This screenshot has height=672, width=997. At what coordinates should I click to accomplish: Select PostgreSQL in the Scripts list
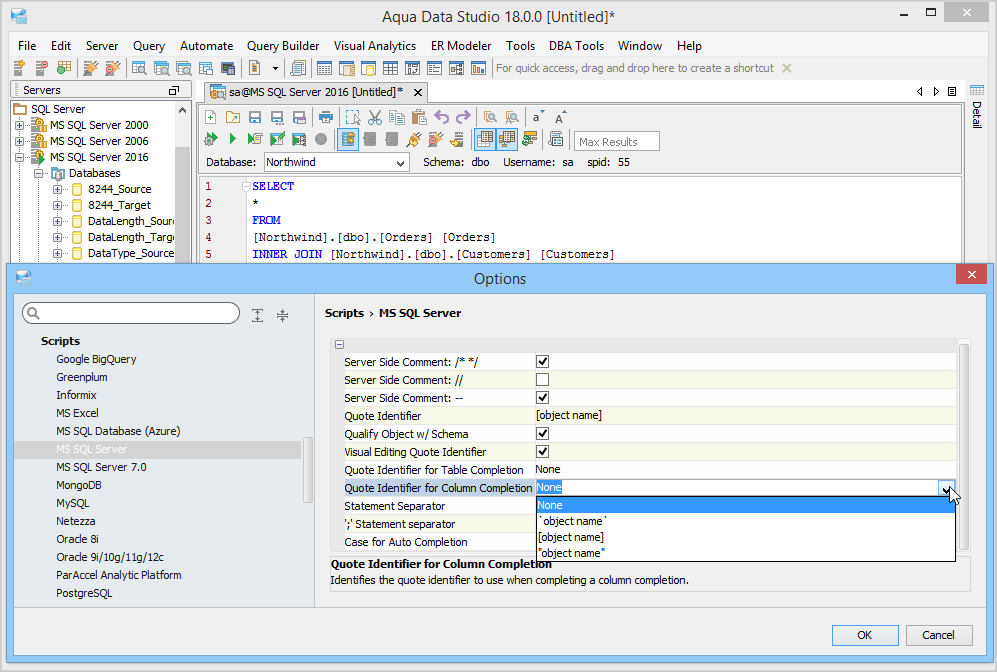point(84,593)
